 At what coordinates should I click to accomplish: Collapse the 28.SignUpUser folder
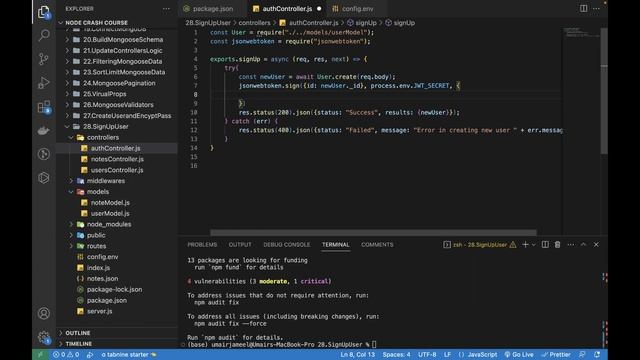click(x=117, y=127)
